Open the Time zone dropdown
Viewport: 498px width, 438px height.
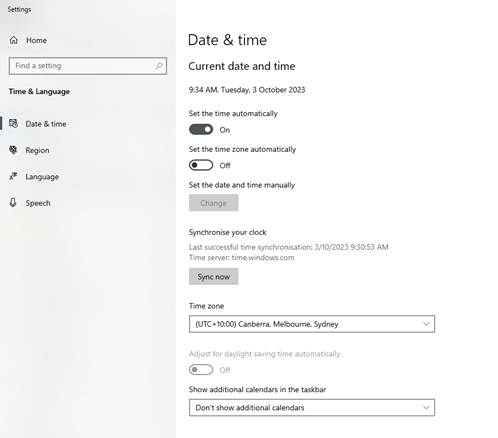(312, 324)
